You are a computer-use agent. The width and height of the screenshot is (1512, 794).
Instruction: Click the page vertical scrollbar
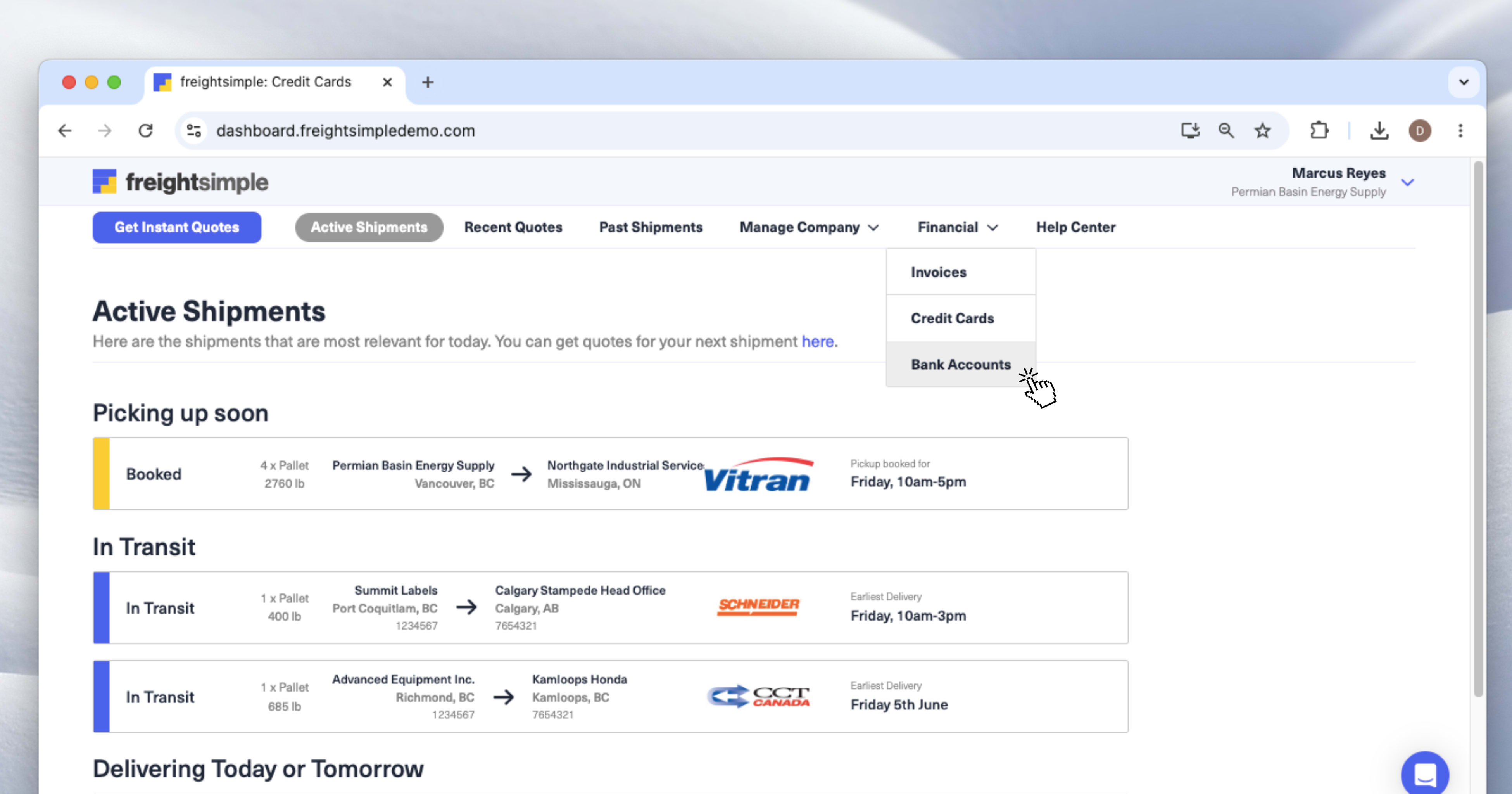point(1478,429)
